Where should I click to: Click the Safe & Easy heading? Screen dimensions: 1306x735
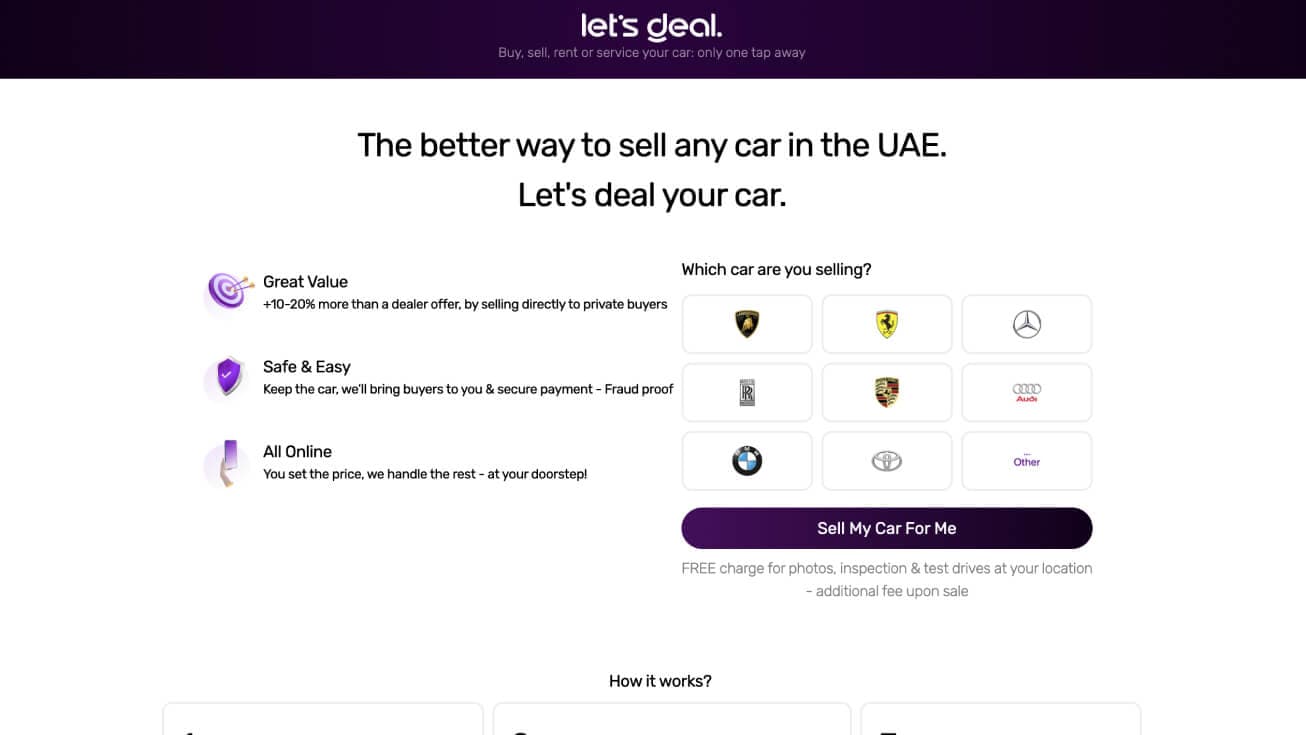(306, 367)
